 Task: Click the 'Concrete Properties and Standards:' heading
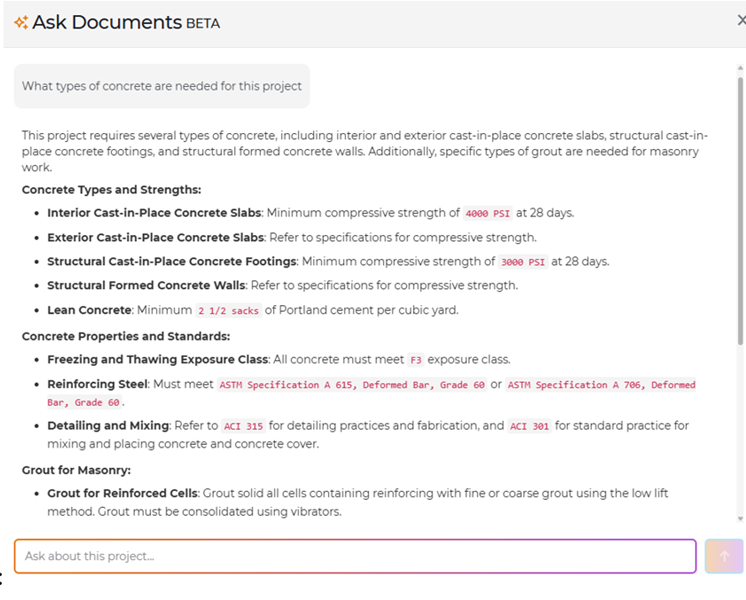[x=126, y=336]
